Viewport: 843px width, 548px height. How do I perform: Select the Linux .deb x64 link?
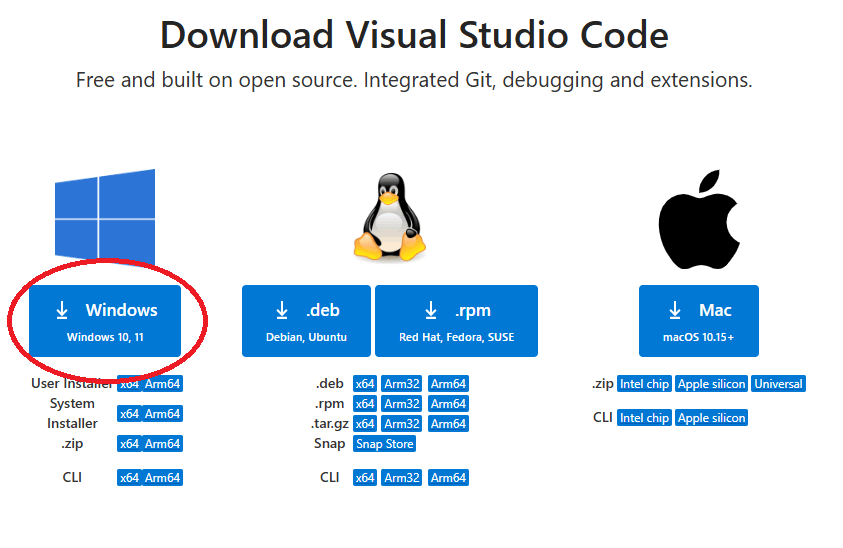pos(365,383)
